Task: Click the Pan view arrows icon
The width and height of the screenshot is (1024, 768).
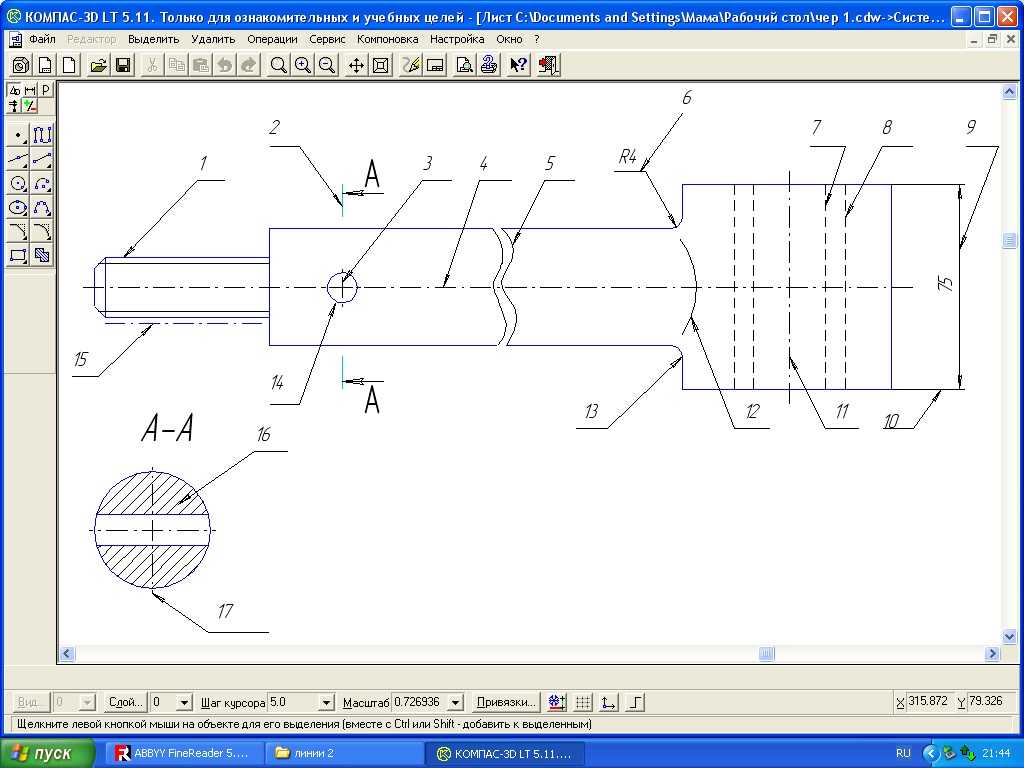Action: click(x=356, y=65)
